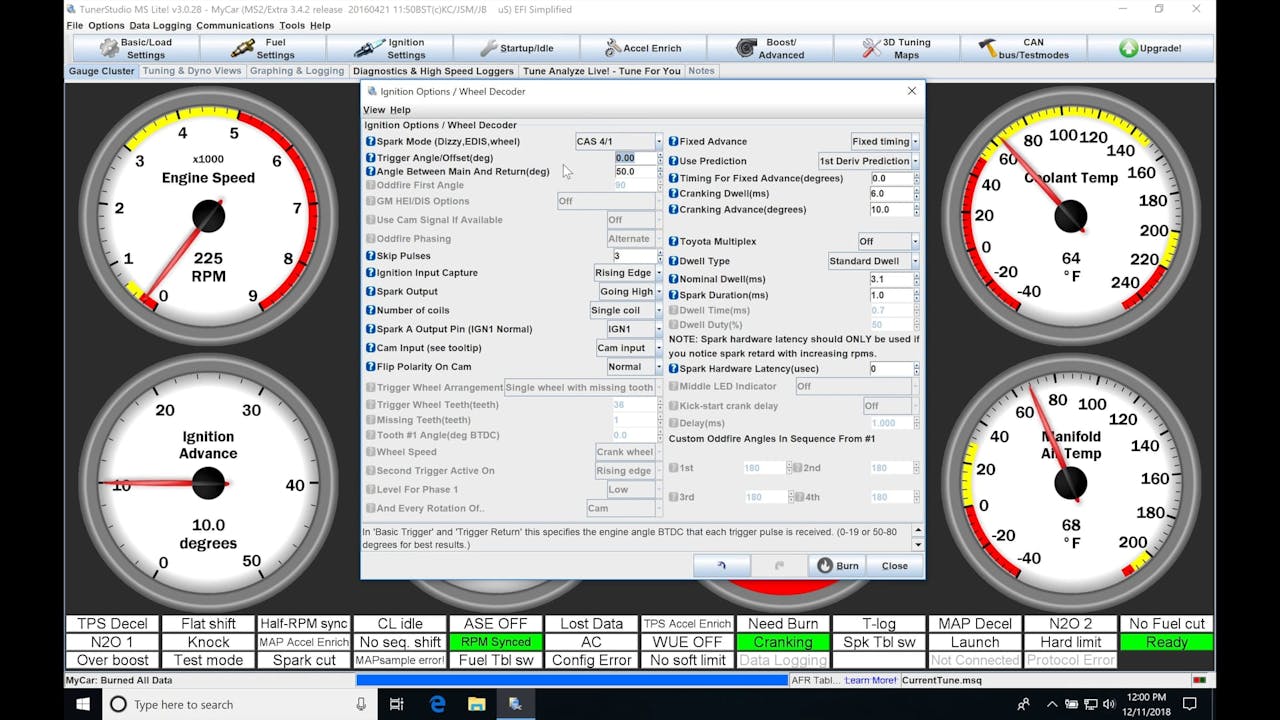Image resolution: width=1280 pixels, height=720 pixels.
Task: Click help icon next to Fixed Advance
Action: pyautogui.click(x=673, y=142)
